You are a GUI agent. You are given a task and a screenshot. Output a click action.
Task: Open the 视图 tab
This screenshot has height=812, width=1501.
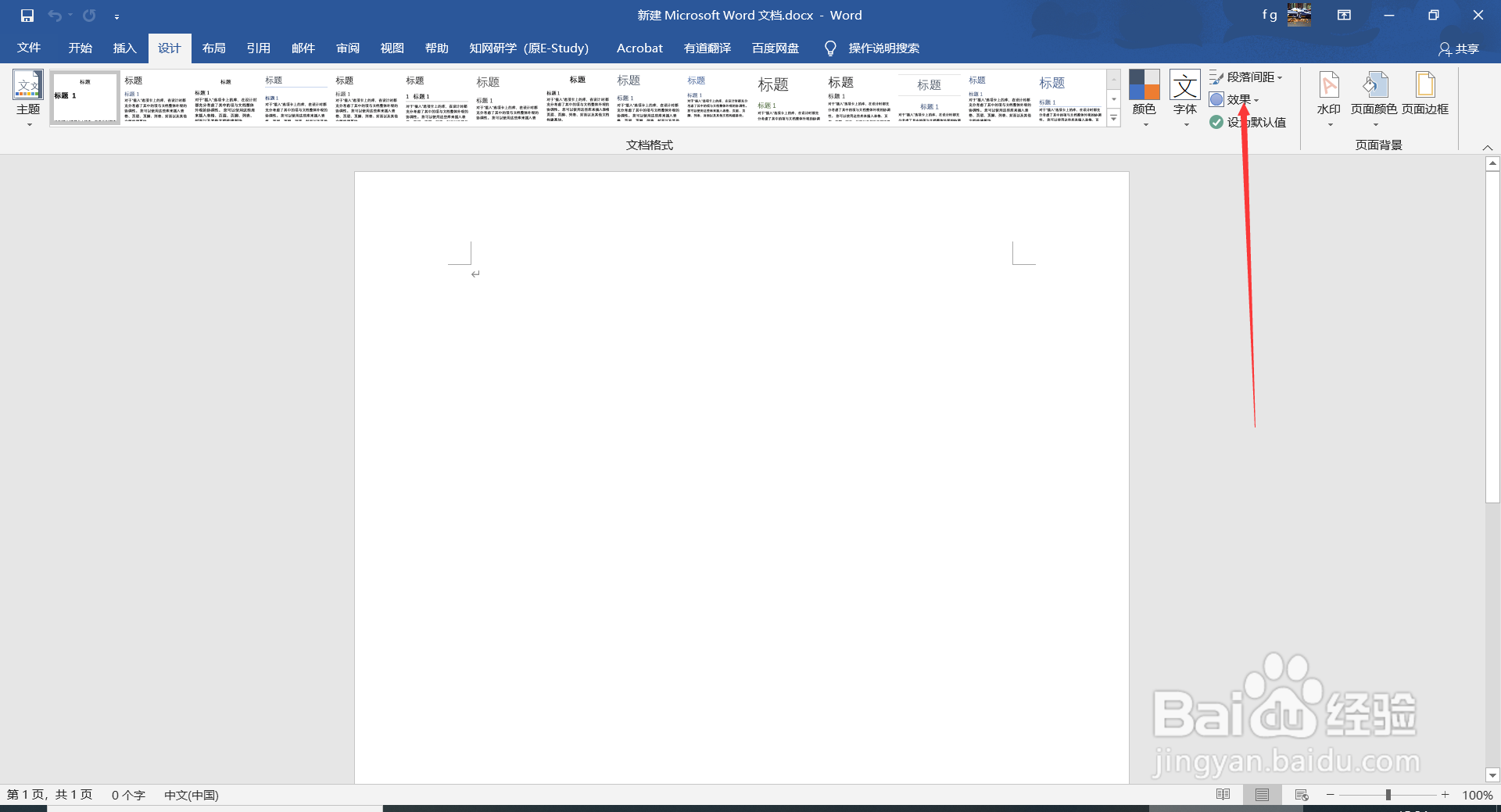392,48
